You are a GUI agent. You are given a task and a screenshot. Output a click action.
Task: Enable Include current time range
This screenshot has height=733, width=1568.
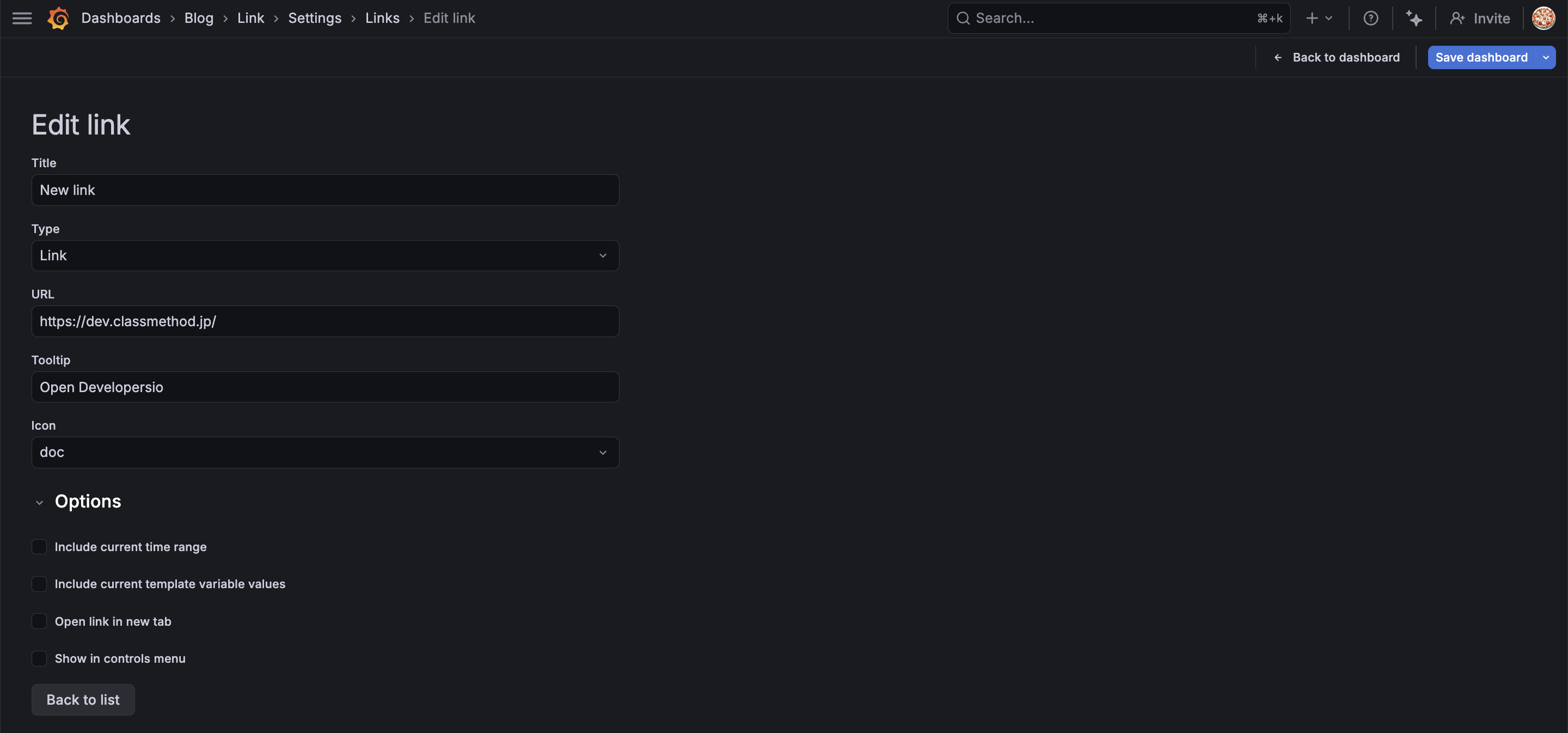click(39, 547)
